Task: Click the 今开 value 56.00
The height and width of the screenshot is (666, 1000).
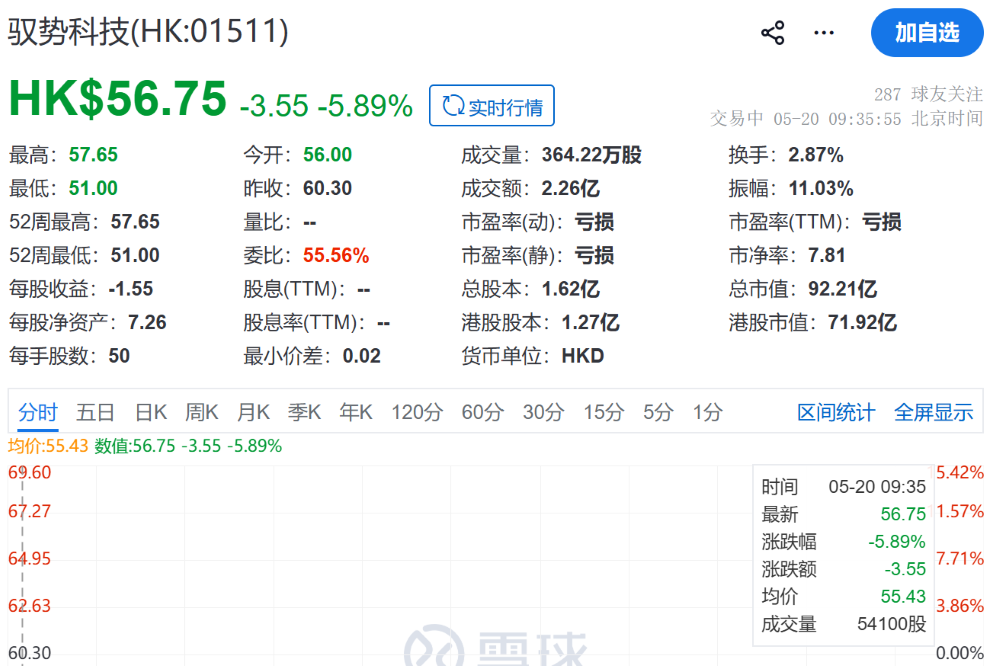Action: coord(327,154)
